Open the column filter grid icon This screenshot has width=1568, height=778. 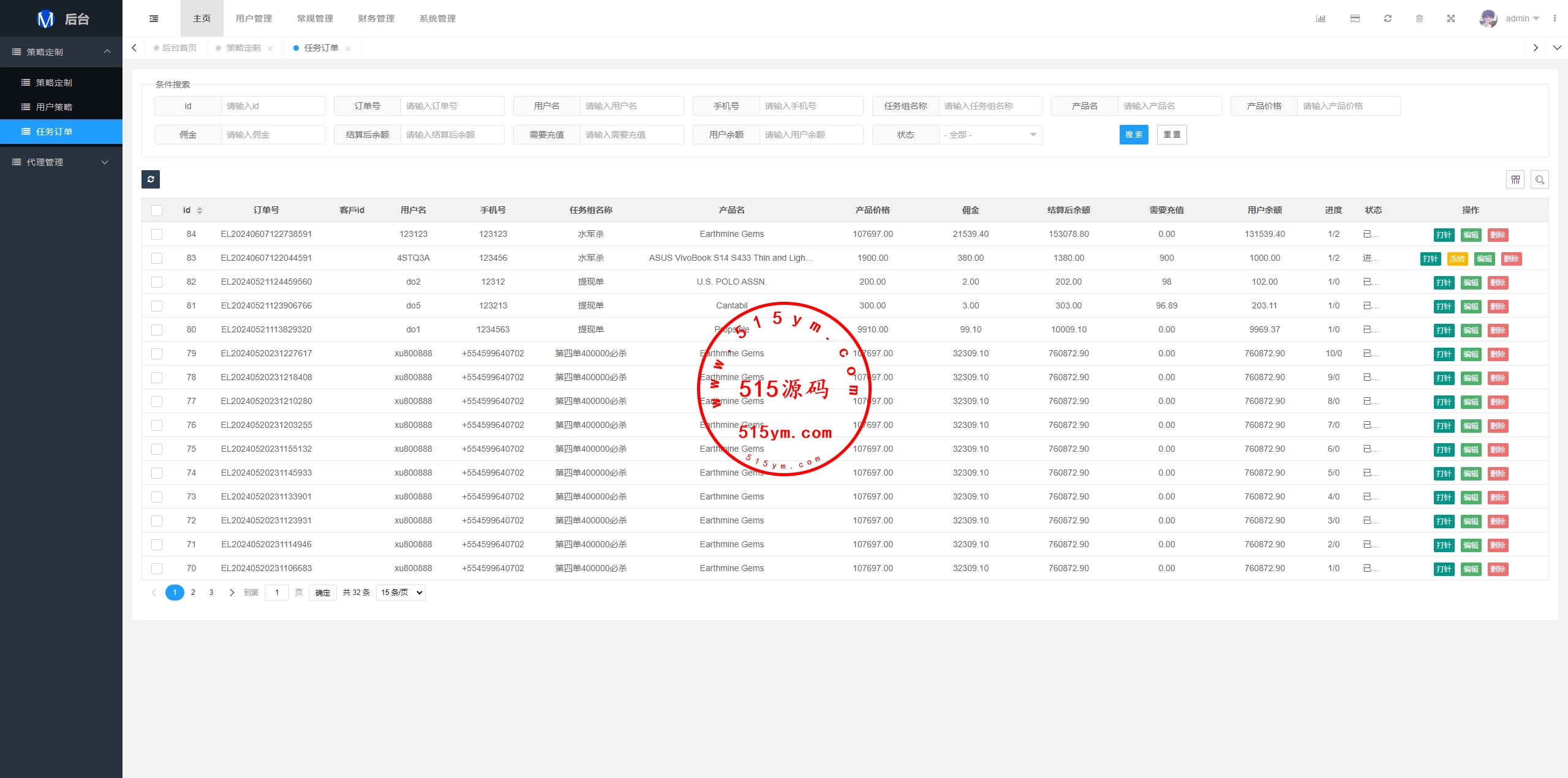(x=1515, y=179)
